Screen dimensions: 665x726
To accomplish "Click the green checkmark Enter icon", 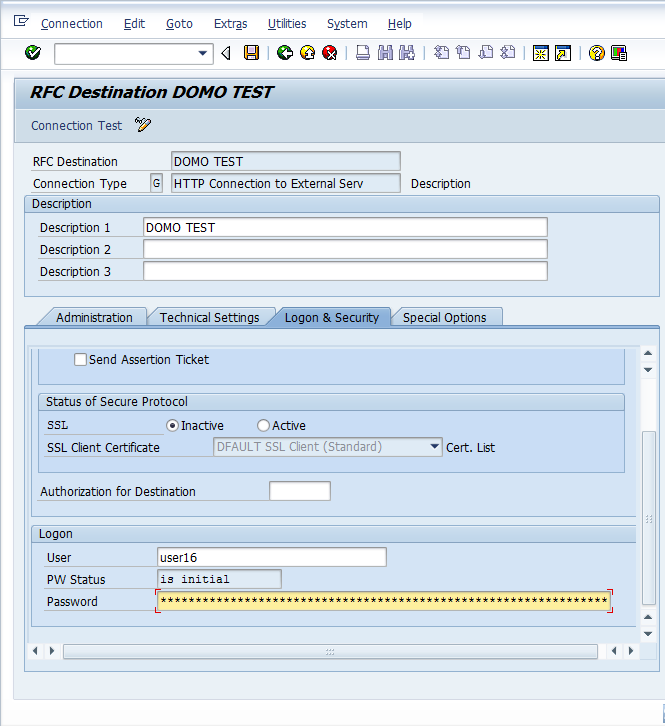I will pyautogui.click(x=33, y=53).
